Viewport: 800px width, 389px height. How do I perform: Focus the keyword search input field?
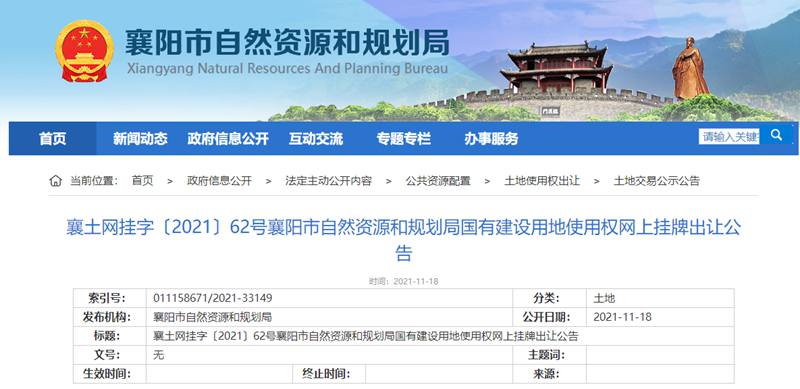729,136
